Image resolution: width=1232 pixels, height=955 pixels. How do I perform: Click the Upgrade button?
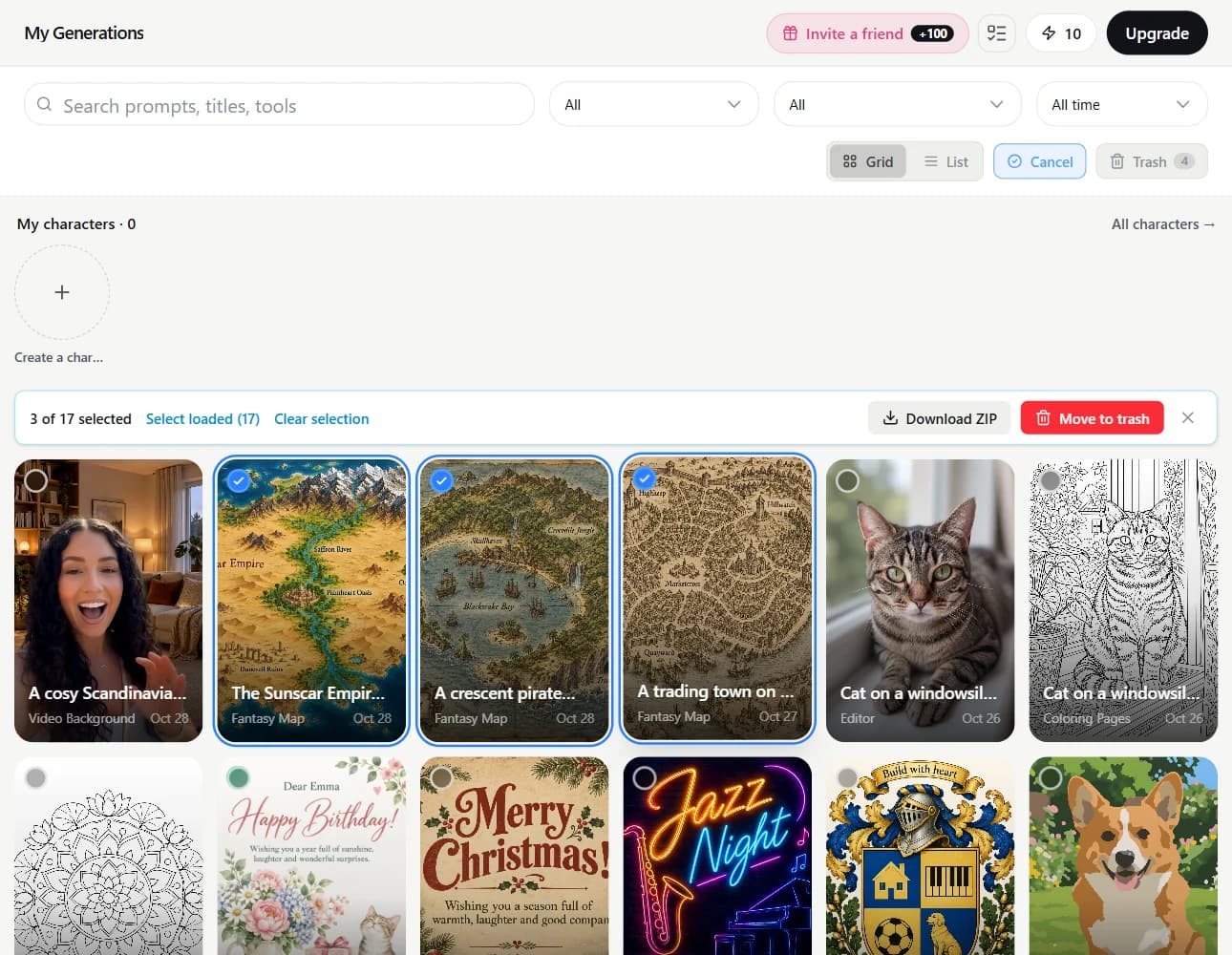coord(1157,33)
